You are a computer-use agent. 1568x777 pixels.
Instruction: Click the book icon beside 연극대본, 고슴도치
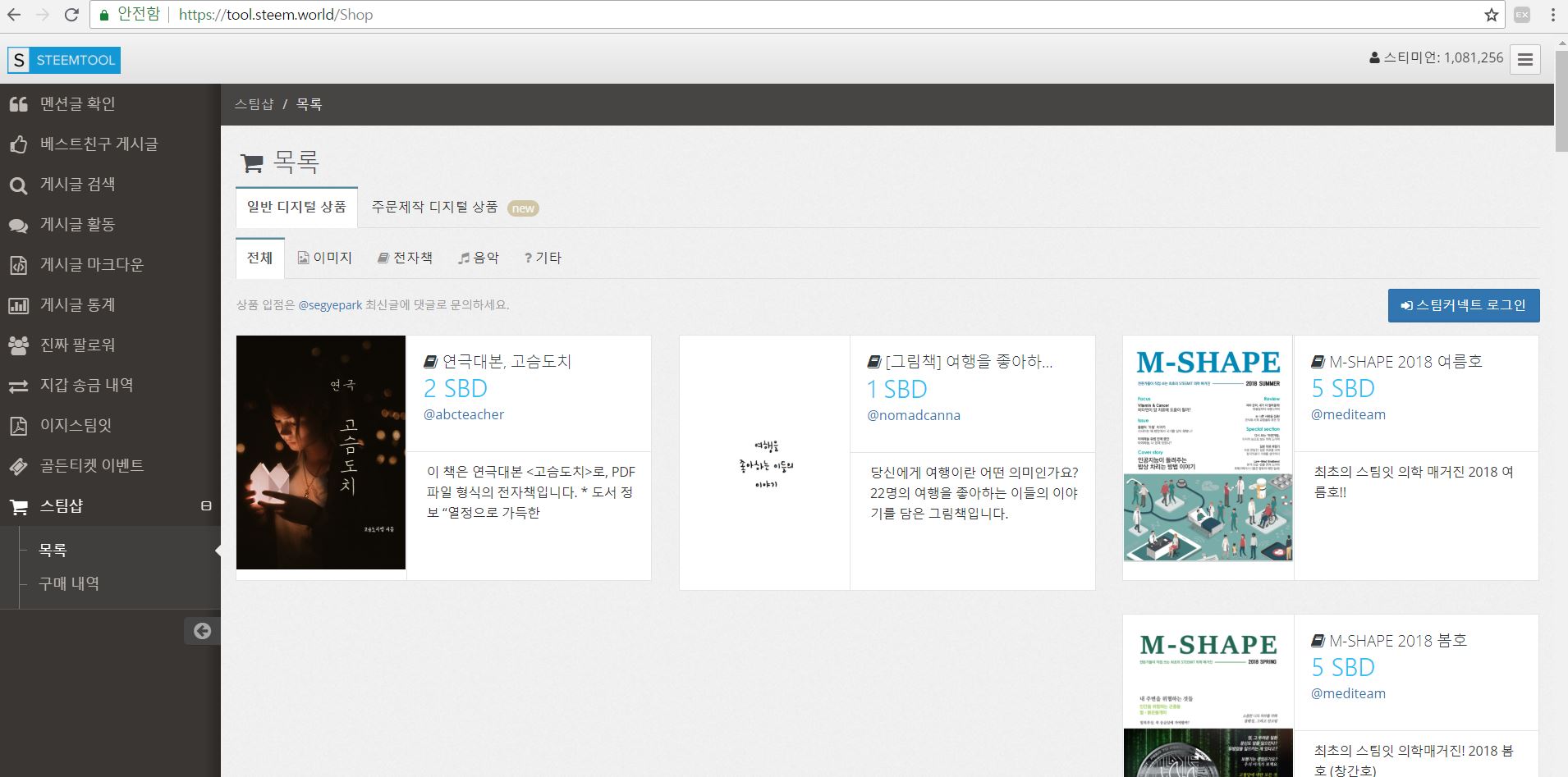click(430, 362)
